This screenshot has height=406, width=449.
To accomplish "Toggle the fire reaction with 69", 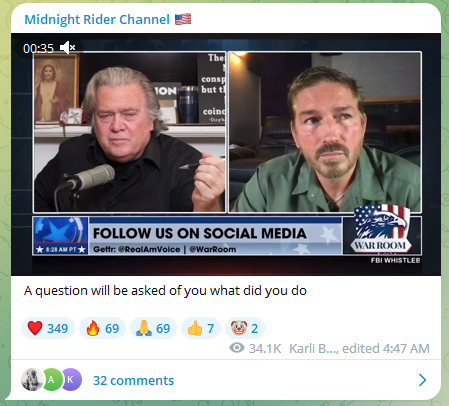I will (x=102, y=328).
